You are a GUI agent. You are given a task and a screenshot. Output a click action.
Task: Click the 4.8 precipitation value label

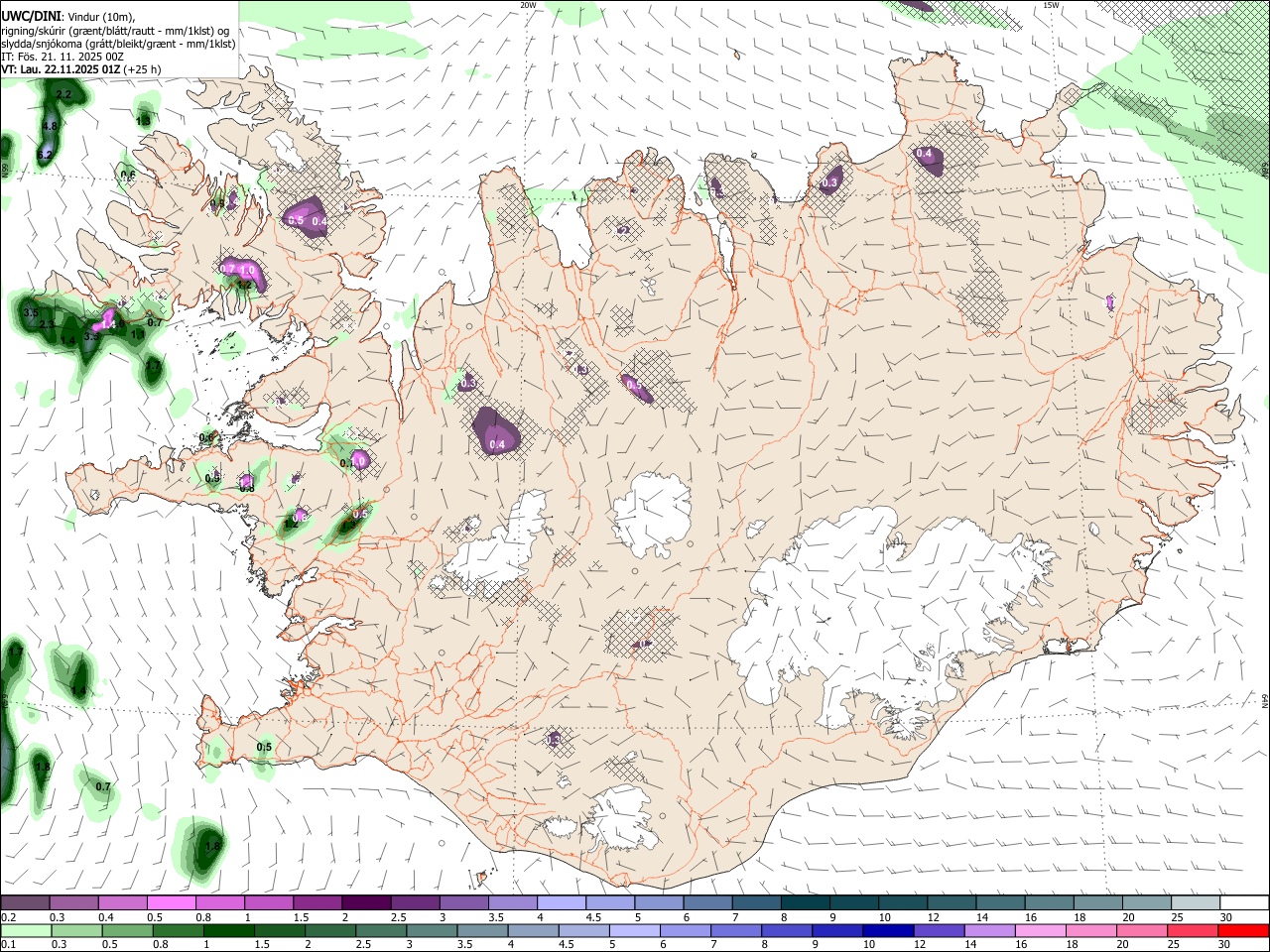(50, 126)
